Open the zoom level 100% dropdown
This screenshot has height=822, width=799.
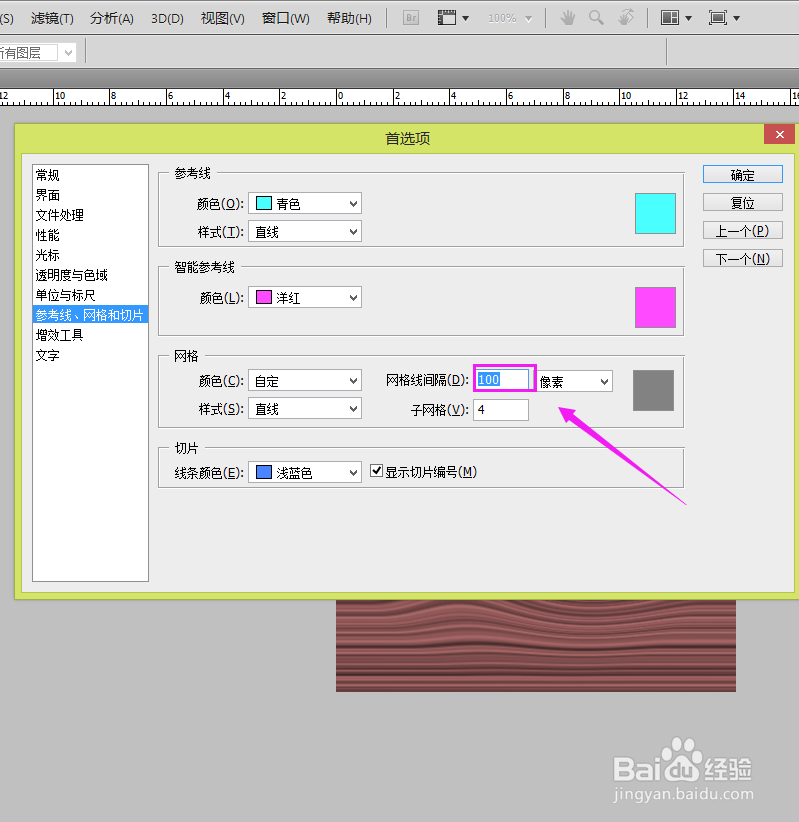tap(509, 19)
